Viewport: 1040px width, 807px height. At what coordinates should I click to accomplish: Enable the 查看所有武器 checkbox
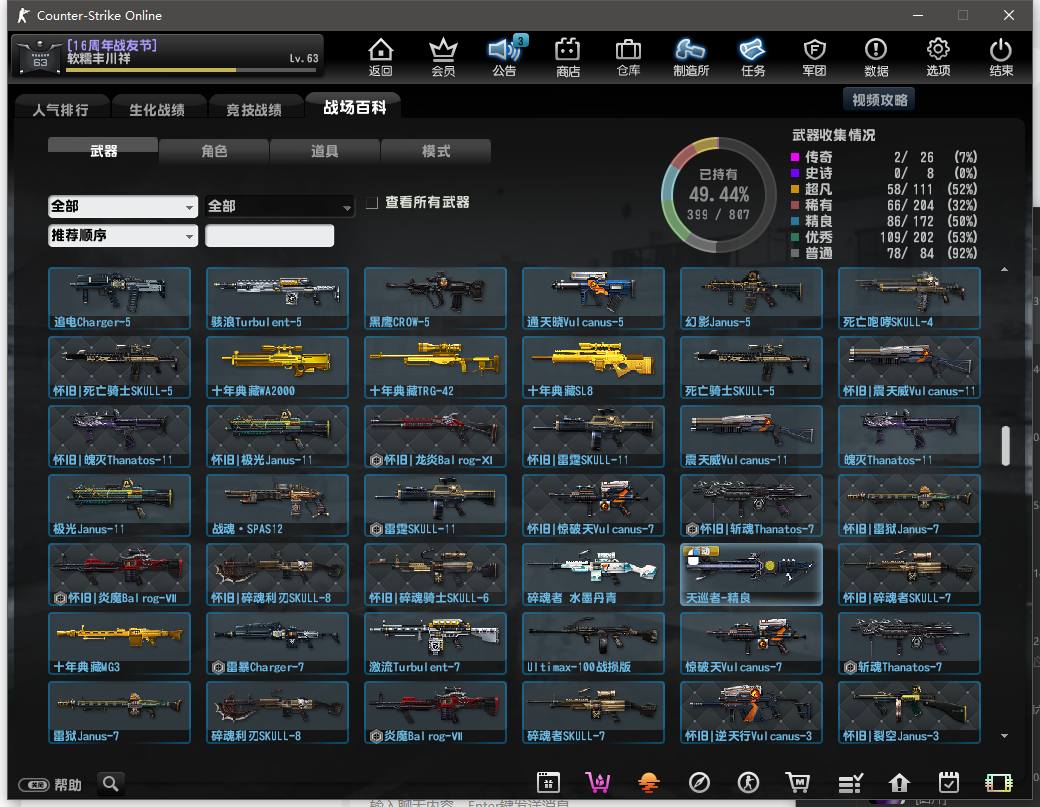tap(372, 203)
